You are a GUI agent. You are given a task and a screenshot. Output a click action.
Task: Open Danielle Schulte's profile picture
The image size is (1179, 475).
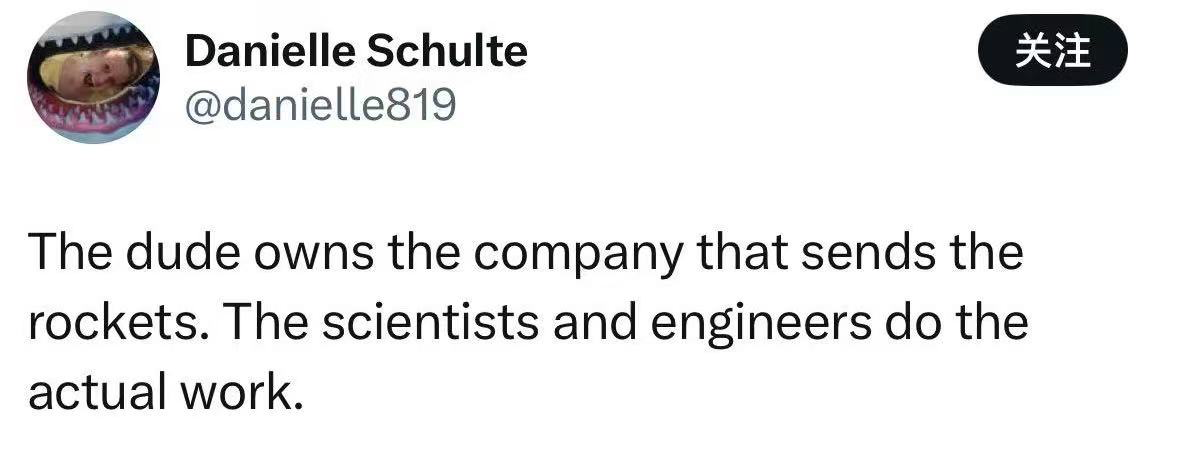(x=93, y=78)
